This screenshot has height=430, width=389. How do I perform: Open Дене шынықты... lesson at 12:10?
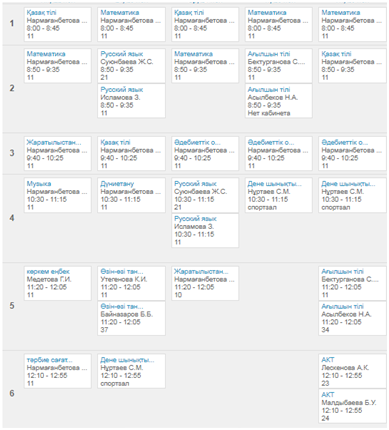127,360
